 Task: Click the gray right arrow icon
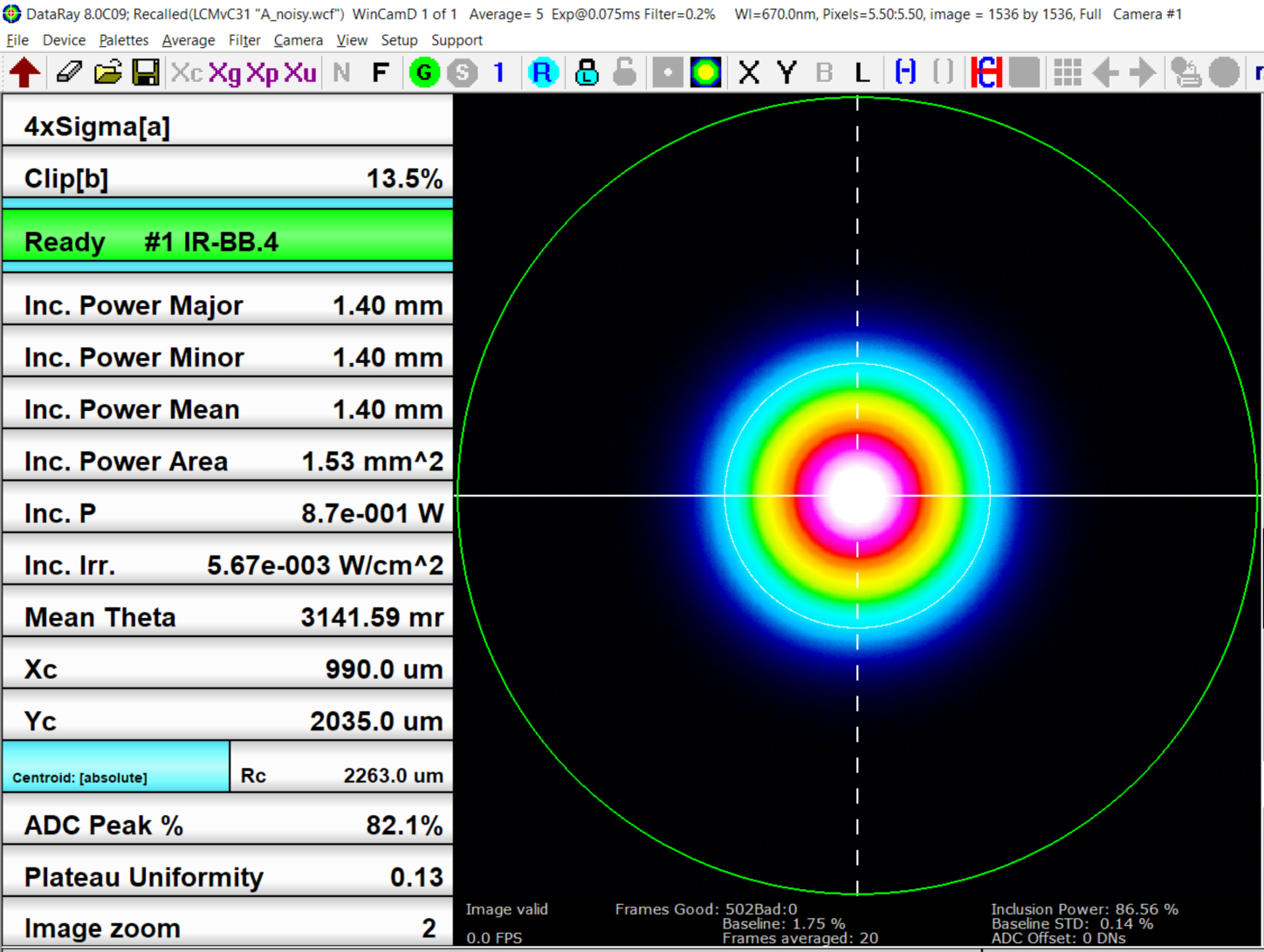1143,72
